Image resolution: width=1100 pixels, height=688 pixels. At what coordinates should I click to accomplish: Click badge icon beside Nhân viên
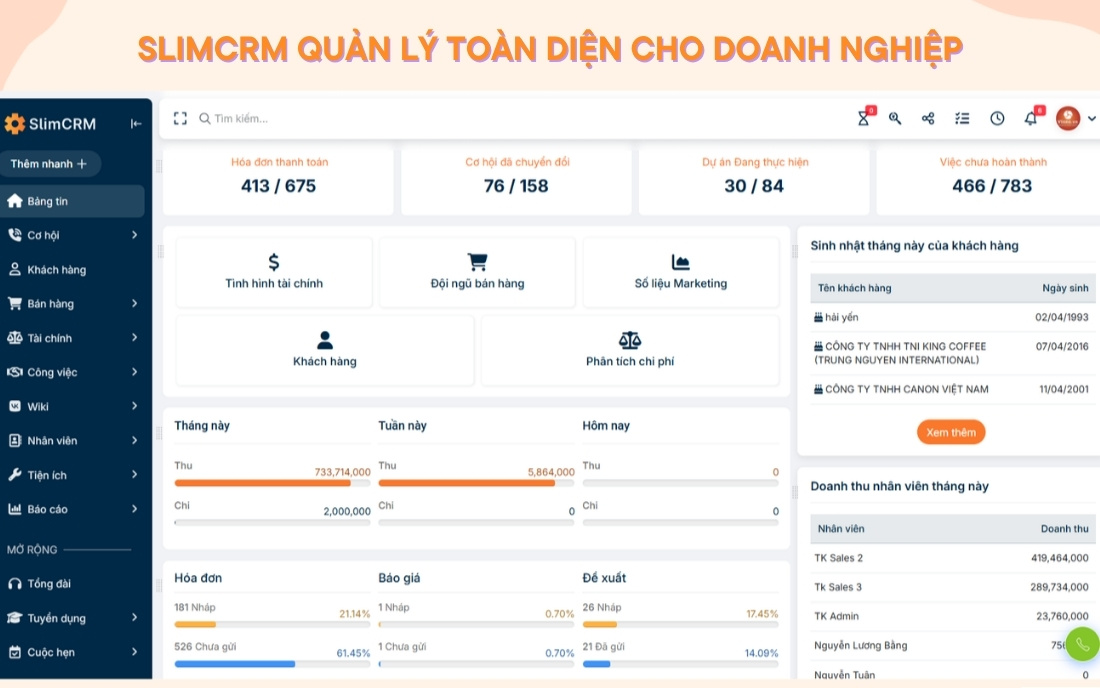15,440
